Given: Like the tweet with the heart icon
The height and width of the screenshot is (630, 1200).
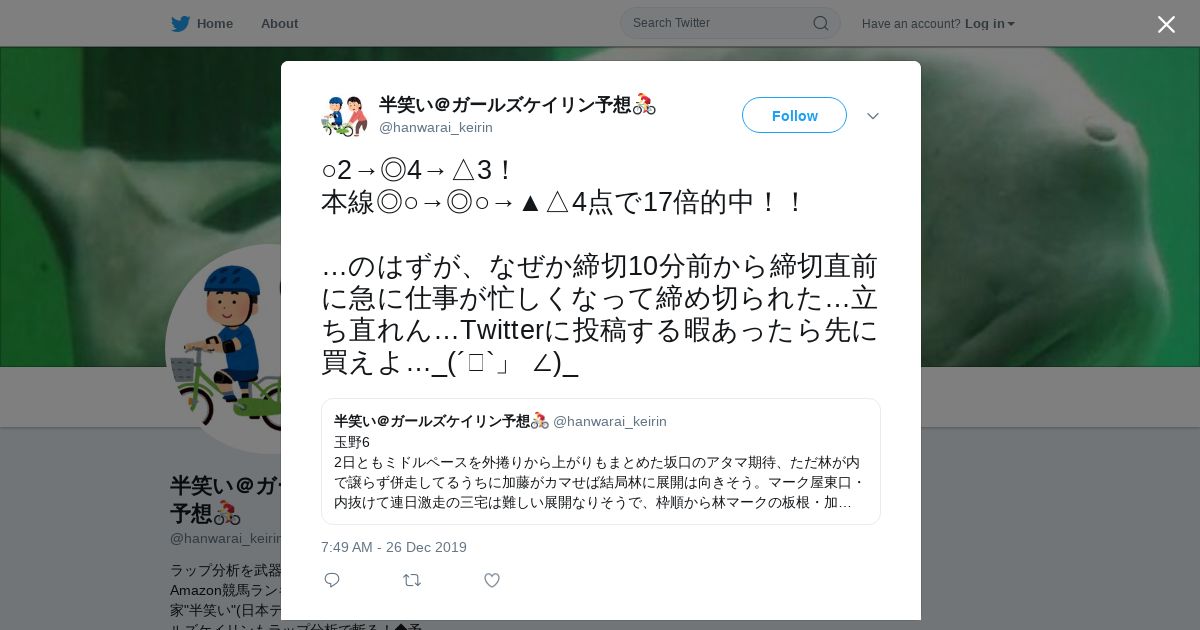Looking at the screenshot, I should click(x=492, y=580).
